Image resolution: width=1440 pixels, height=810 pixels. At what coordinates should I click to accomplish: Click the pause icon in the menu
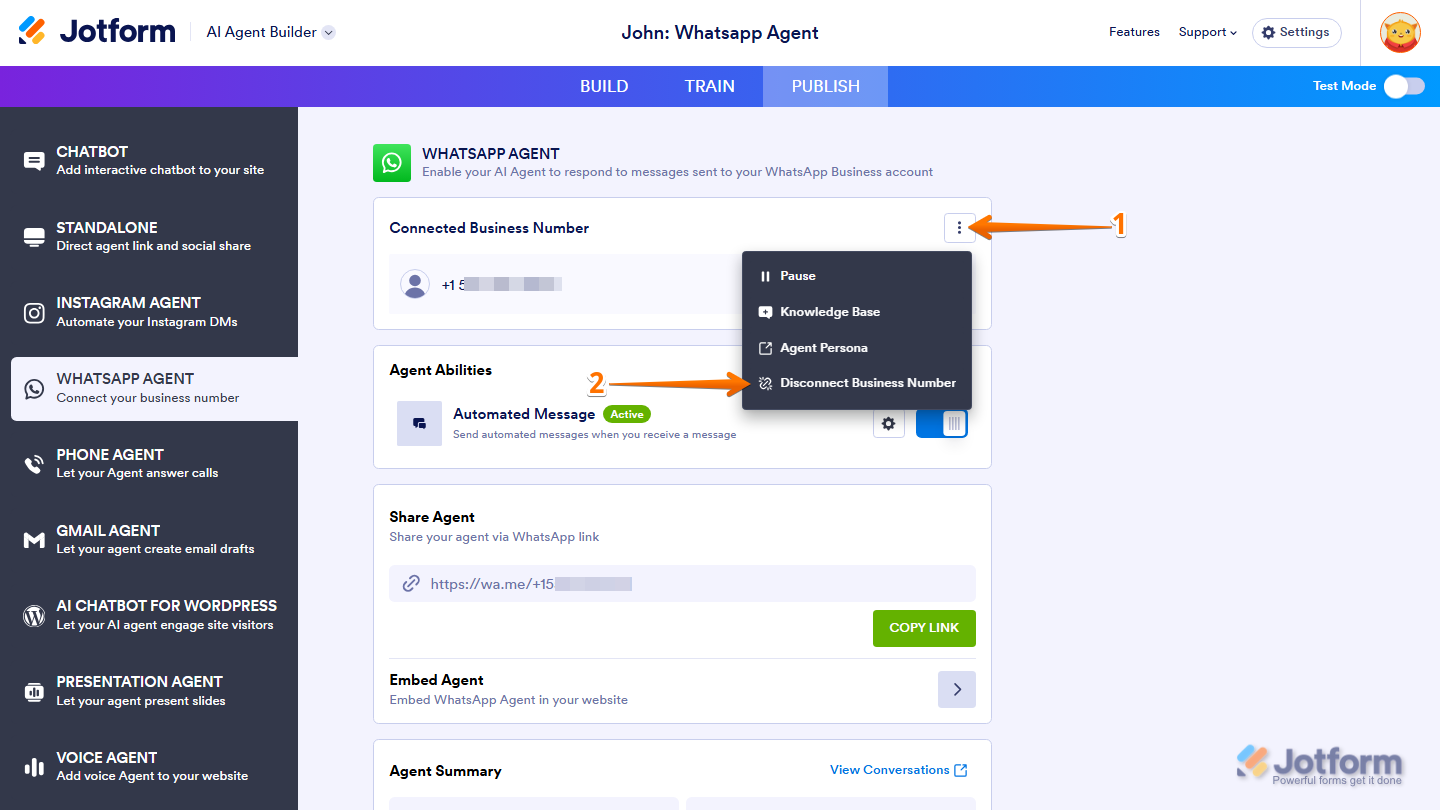click(x=765, y=276)
